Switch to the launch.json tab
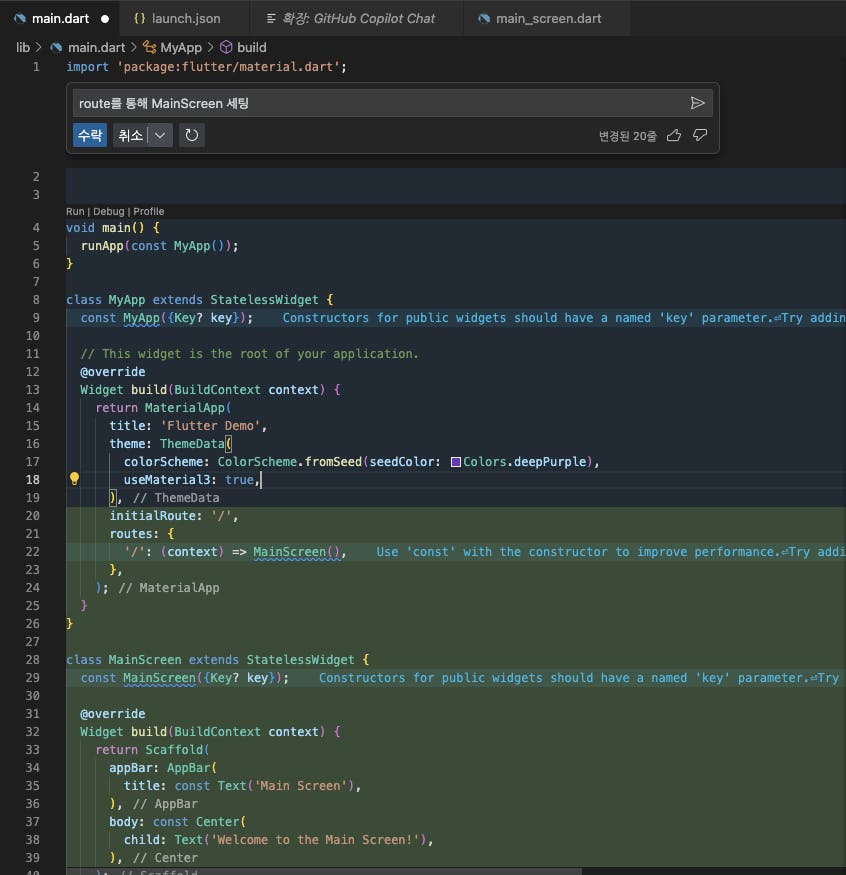 click(185, 18)
